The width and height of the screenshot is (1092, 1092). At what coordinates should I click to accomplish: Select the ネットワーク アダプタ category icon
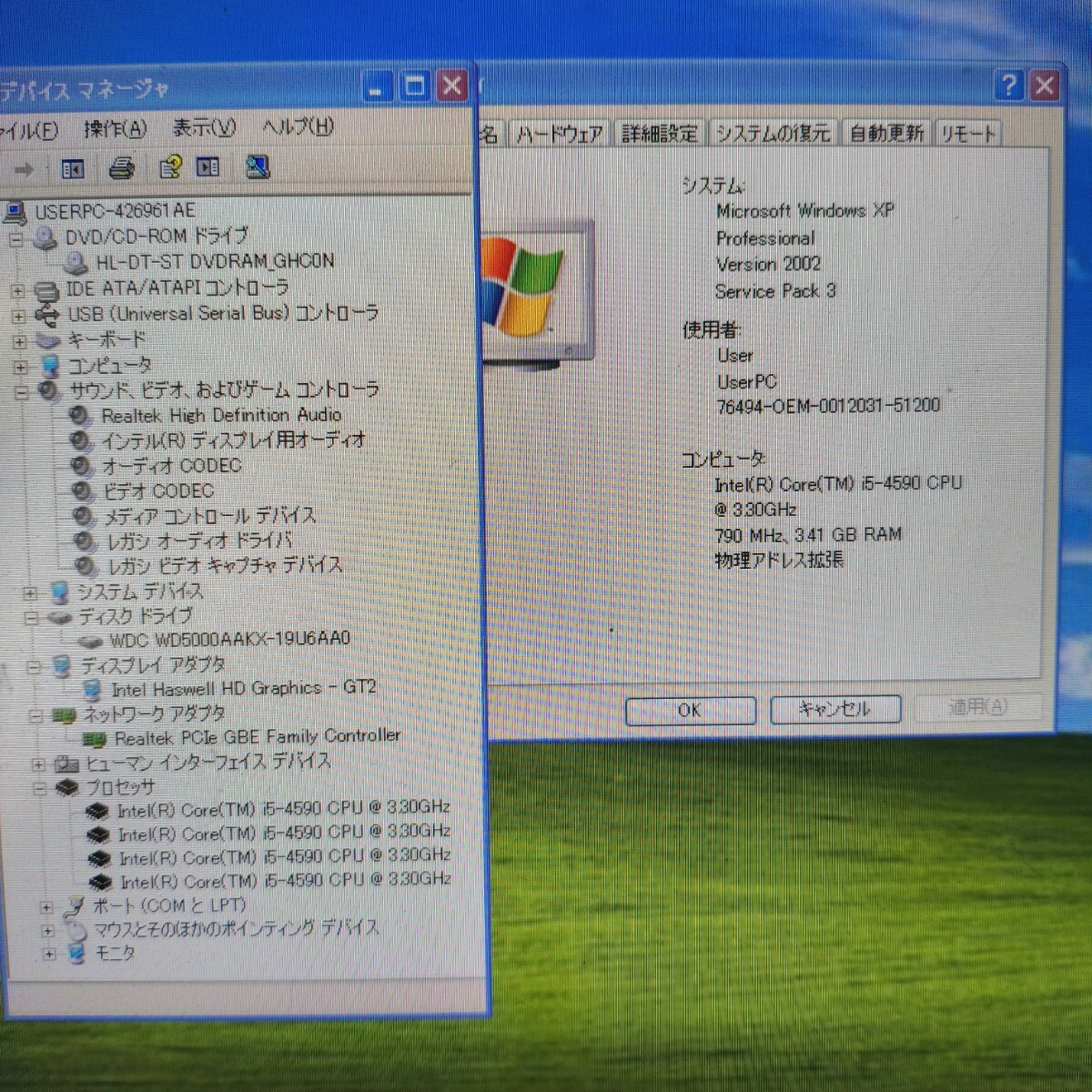tap(64, 715)
